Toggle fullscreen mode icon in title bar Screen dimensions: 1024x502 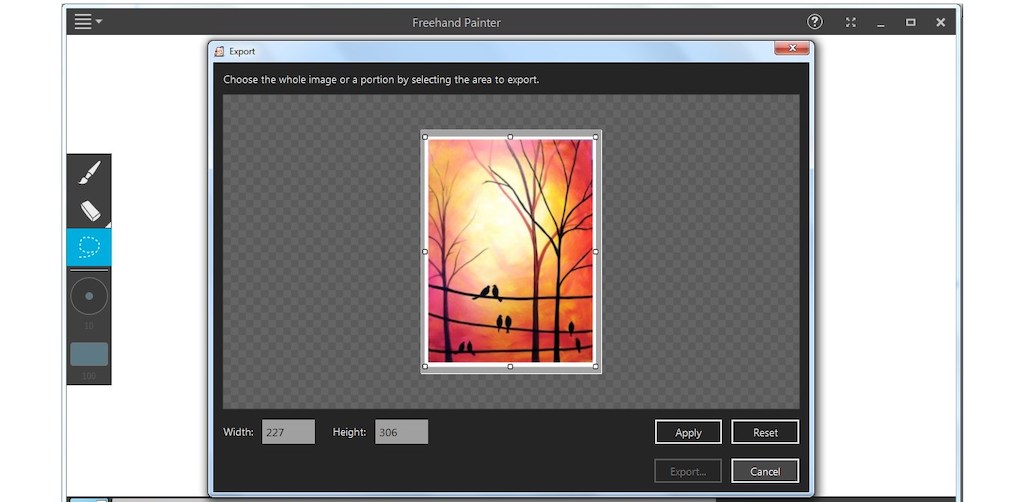[x=850, y=22]
